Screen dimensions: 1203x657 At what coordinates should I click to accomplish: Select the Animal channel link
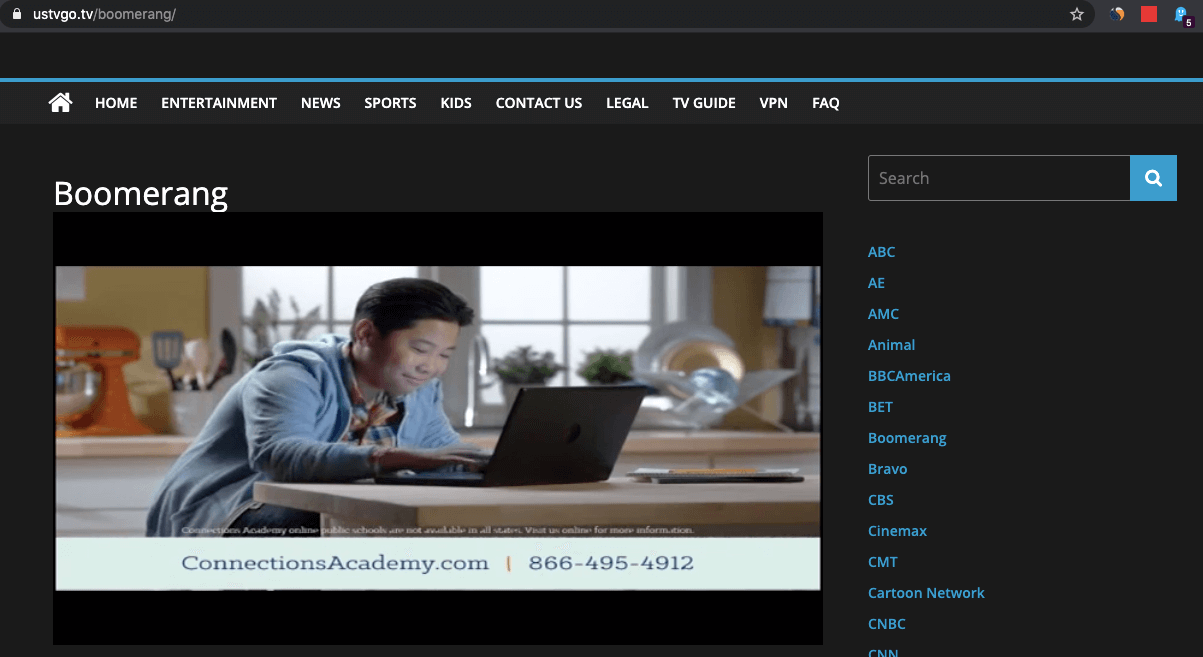point(892,345)
